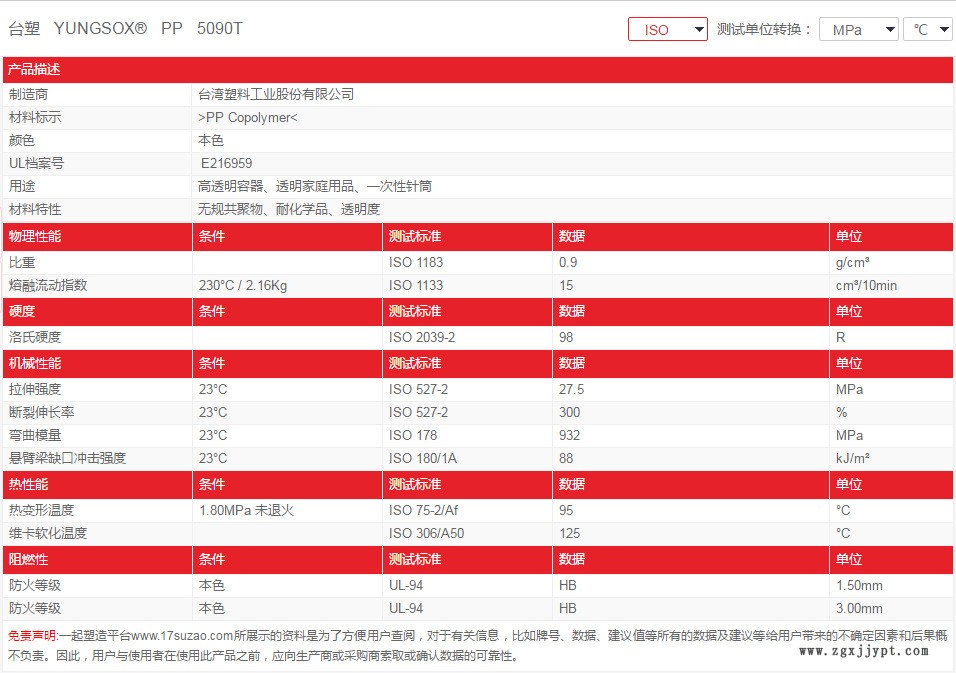This screenshot has height=673, width=956.
Task: Click the "材料标示" row label
Action: [x=35, y=118]
